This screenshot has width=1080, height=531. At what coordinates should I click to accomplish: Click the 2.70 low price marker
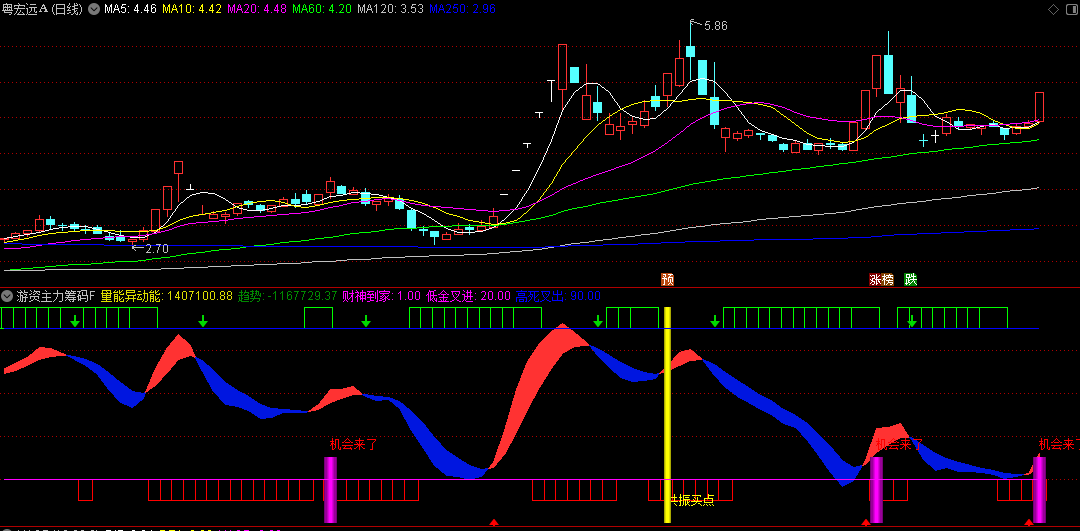coord(157,247)
